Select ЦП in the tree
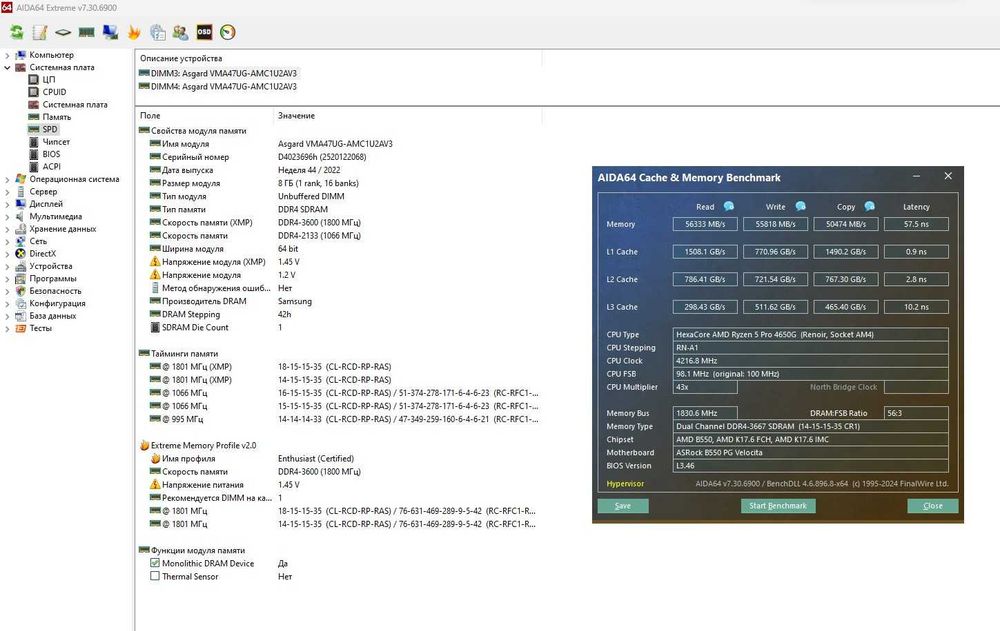The image size is (1000, 631). point(48,80)
